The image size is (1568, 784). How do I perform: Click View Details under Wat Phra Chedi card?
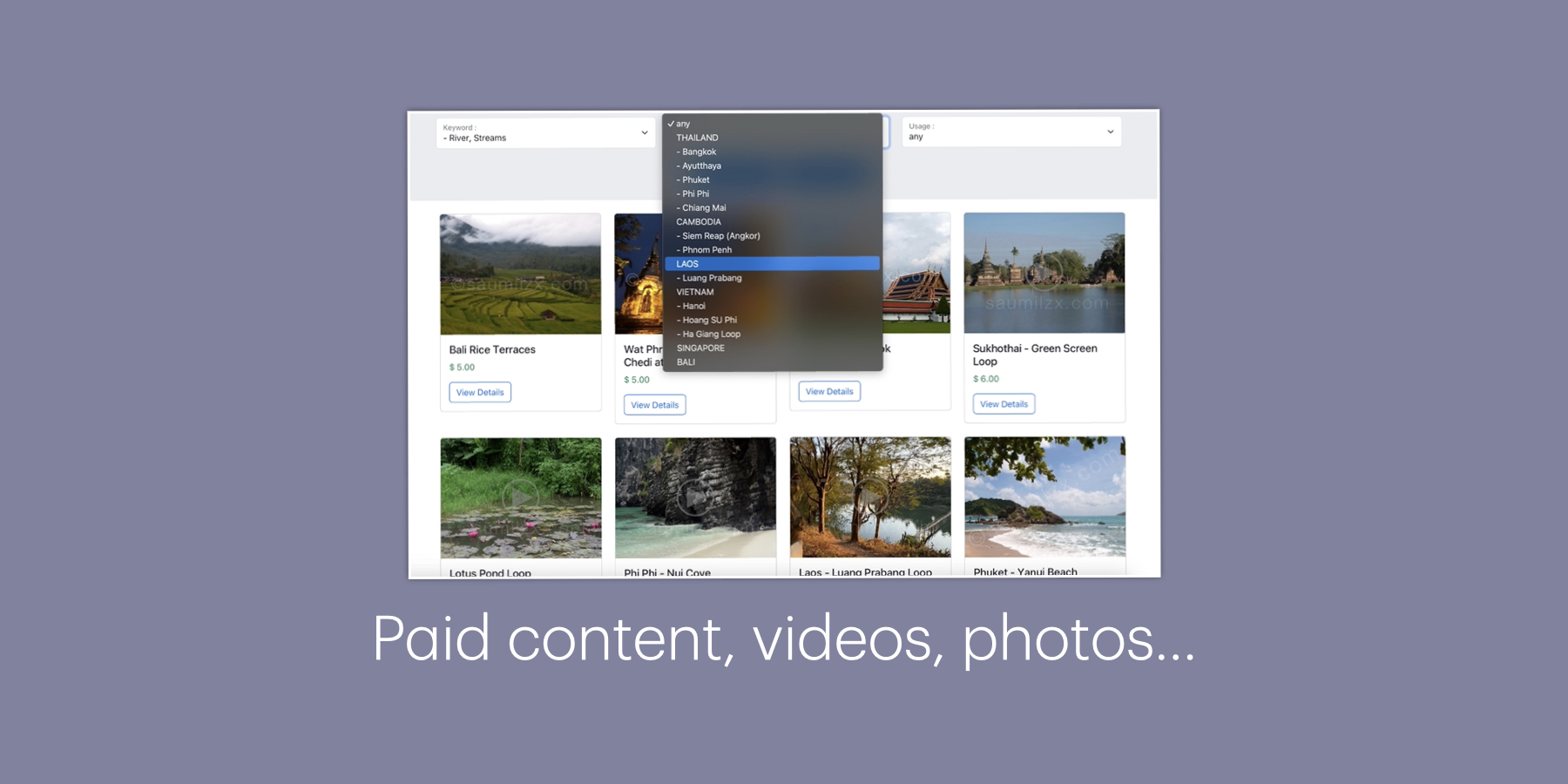[x=654, y=405]
